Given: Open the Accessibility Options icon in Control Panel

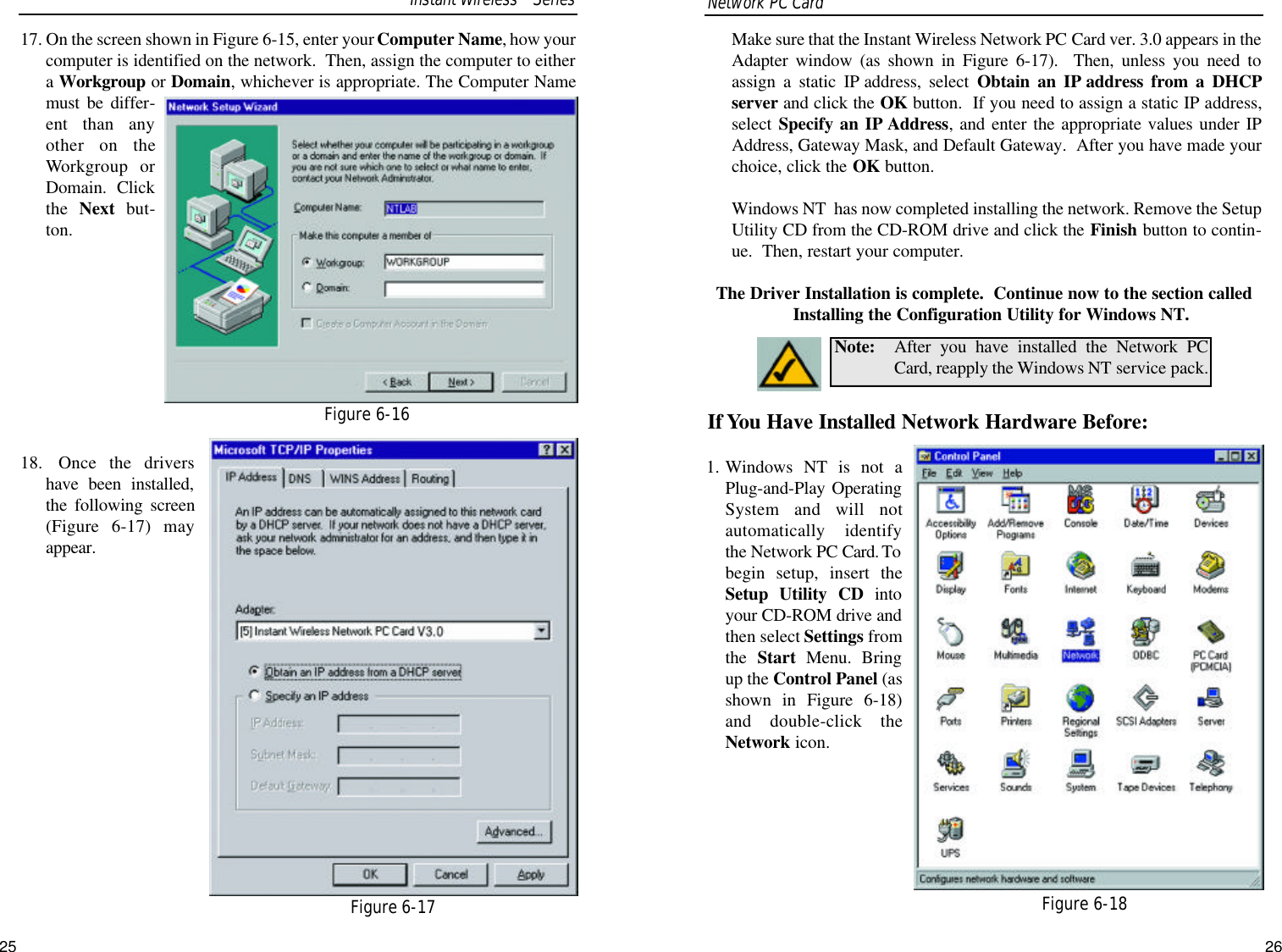Looking at the screenshot, I should point(950,513).
